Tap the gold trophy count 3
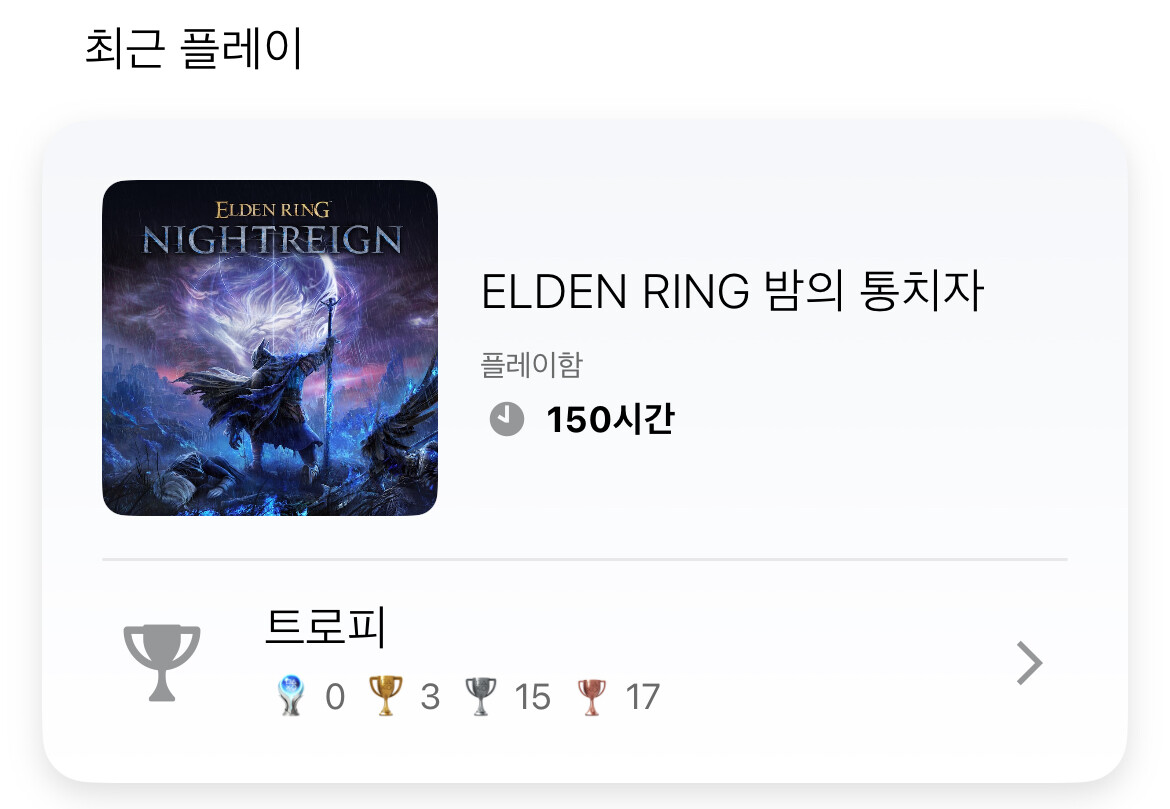Image resolution: width=1170 pixels, height=809 pixels. tap(430, 697)
